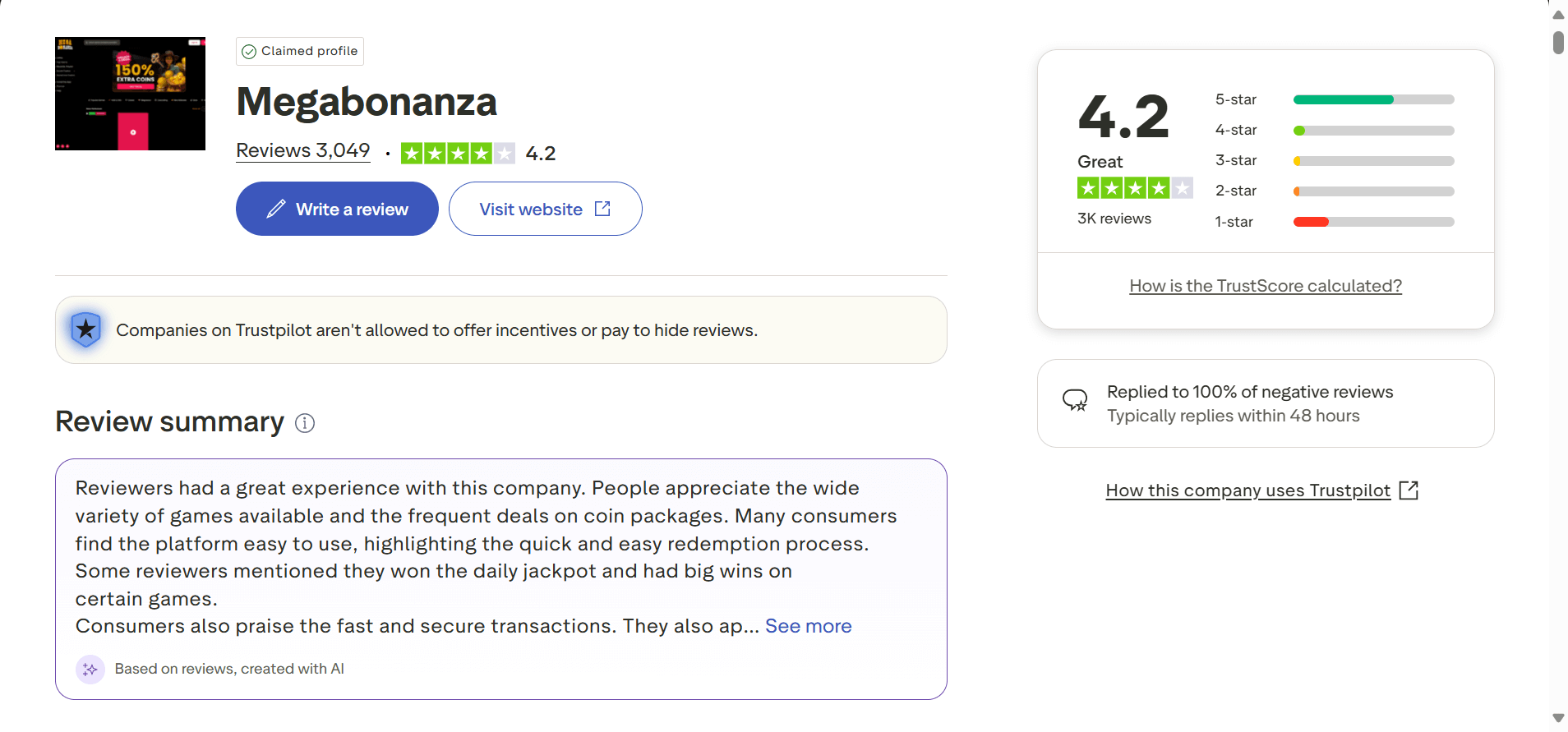Click the 3-star rating bar
The height and width of the screenshot is (732, 1568).
tap(1373, 161)
